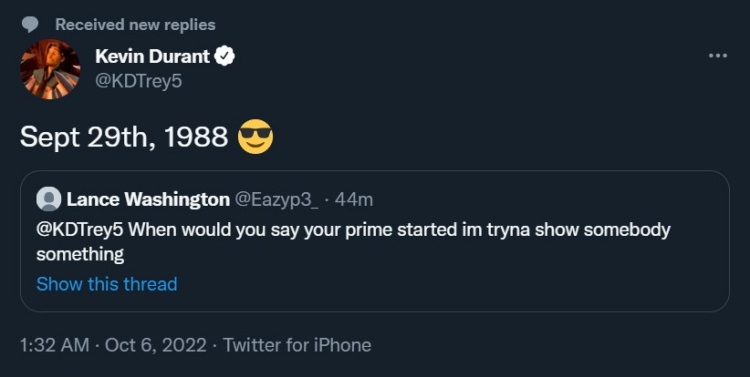This screenshot has height=377, width=750.
Task: Click the sunglasses smiley emoji
Action: tap(255, 136)
